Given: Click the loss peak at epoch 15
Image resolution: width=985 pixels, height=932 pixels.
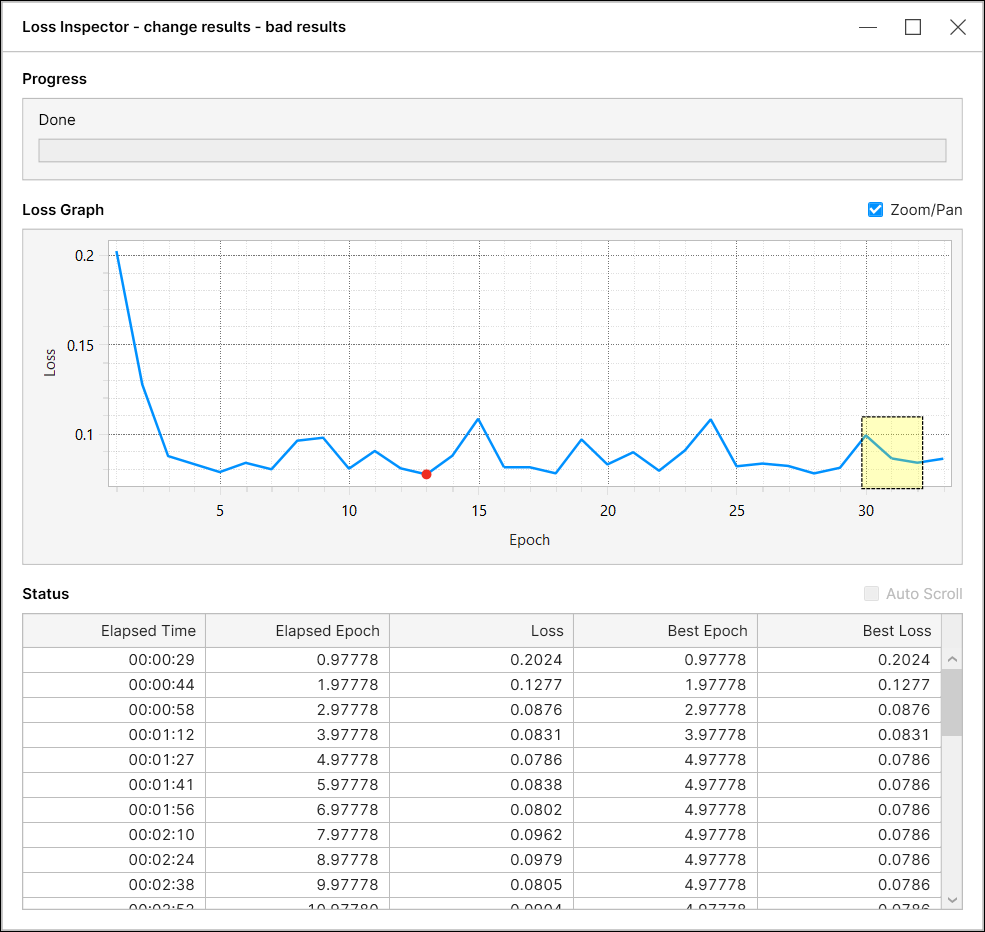Looking at the screenshot, I should [x=478, y=419].
